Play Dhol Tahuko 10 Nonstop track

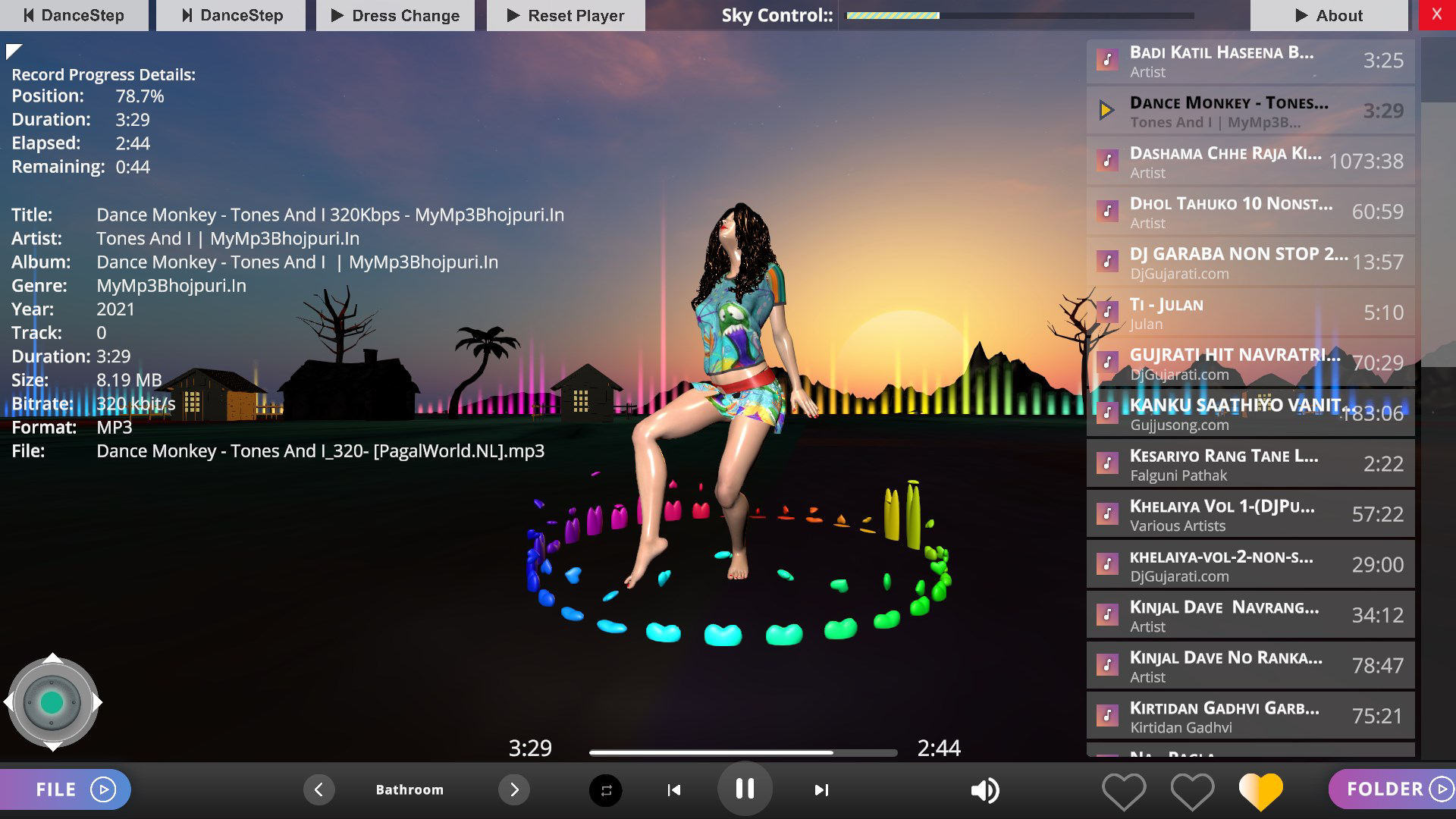1250,212
